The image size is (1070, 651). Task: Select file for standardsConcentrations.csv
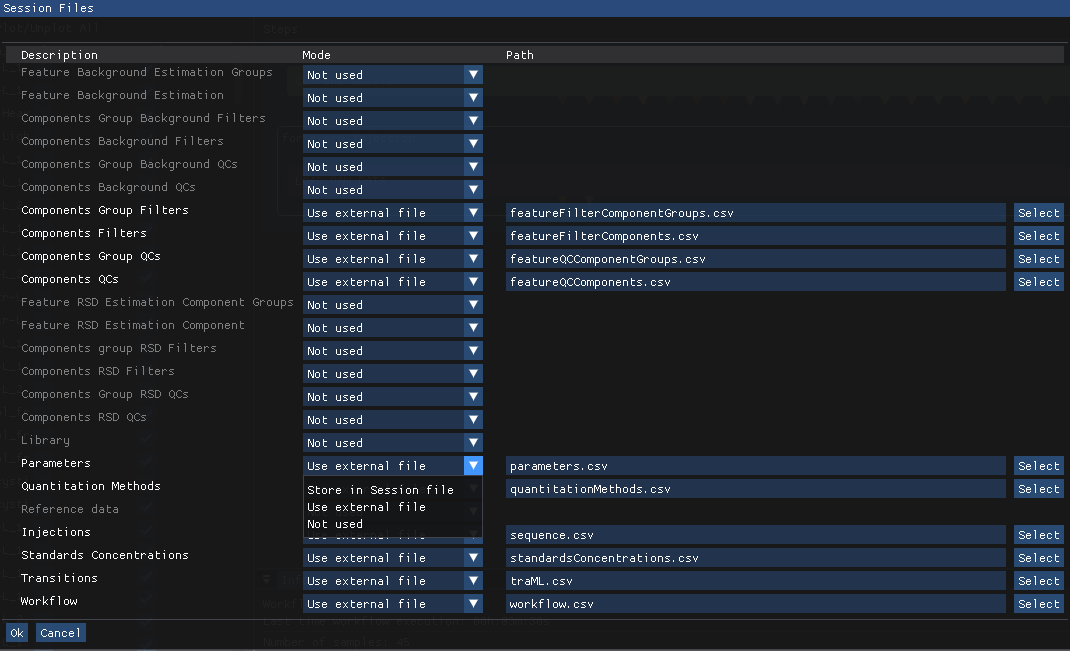[x=1039, y=558]
